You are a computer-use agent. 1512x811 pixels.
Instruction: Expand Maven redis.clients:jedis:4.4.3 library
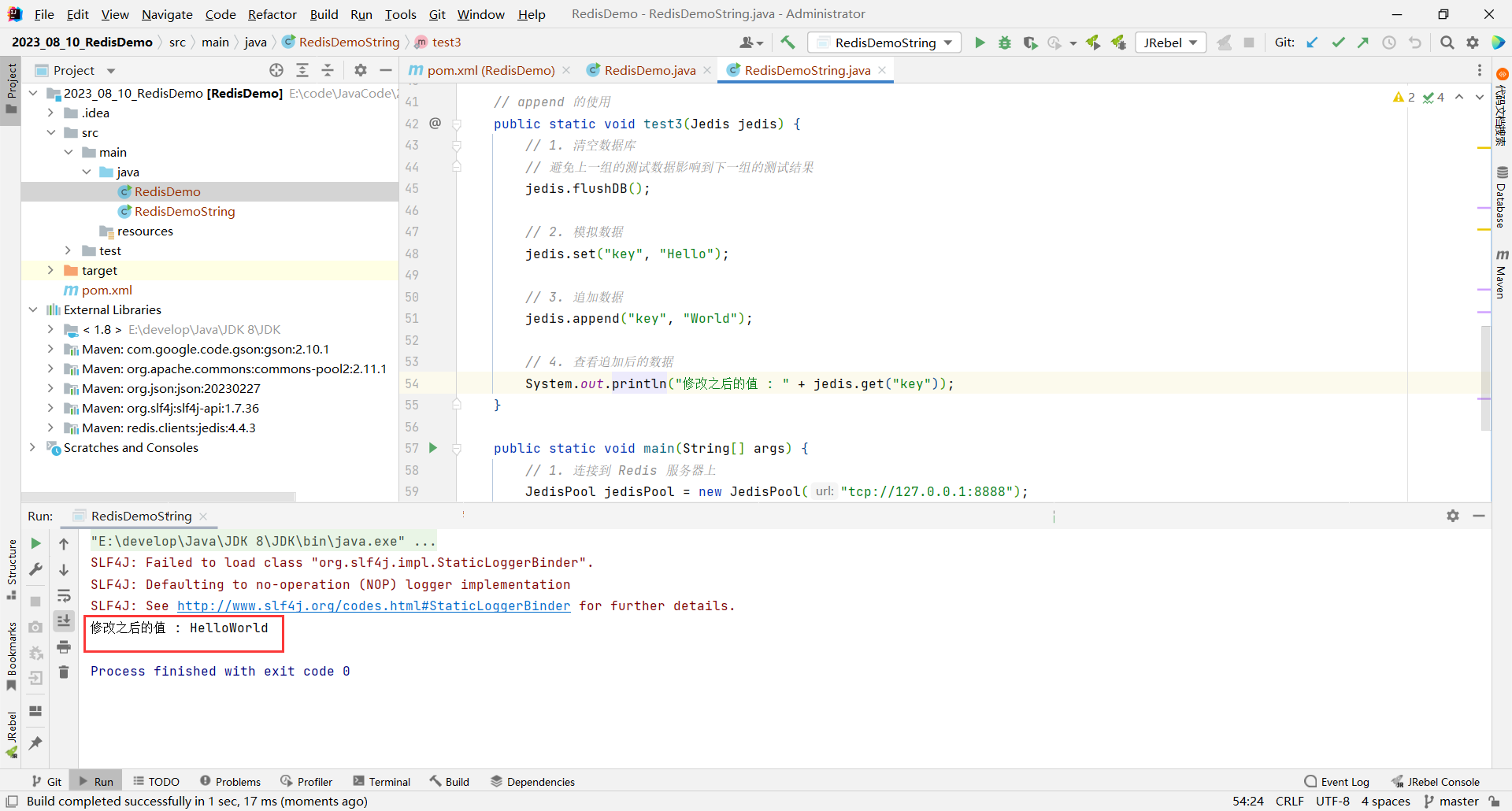[50, 428]
